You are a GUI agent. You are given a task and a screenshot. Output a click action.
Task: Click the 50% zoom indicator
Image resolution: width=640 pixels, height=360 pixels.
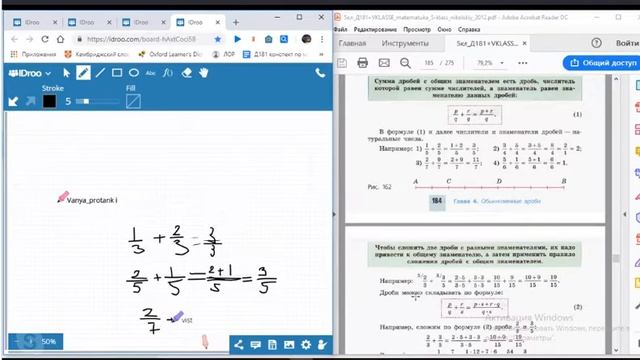pos(48,341)
